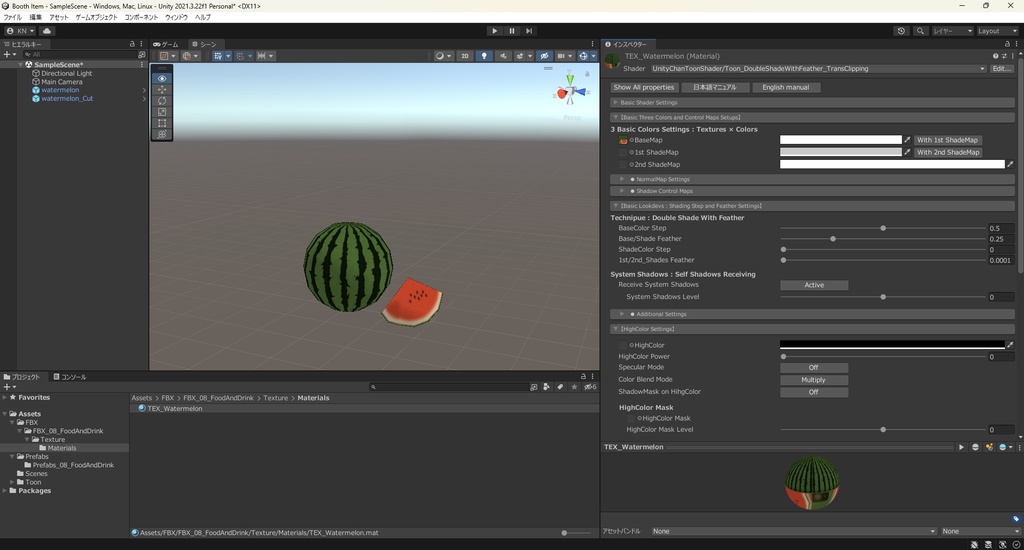Toggle Specular Mode Off button
1024x550 pixels.
(814, 368)
